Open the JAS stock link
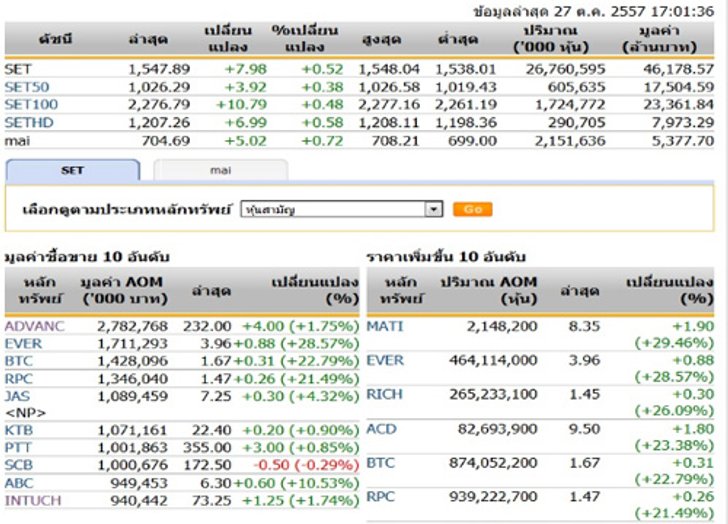 tap(17, 396)
